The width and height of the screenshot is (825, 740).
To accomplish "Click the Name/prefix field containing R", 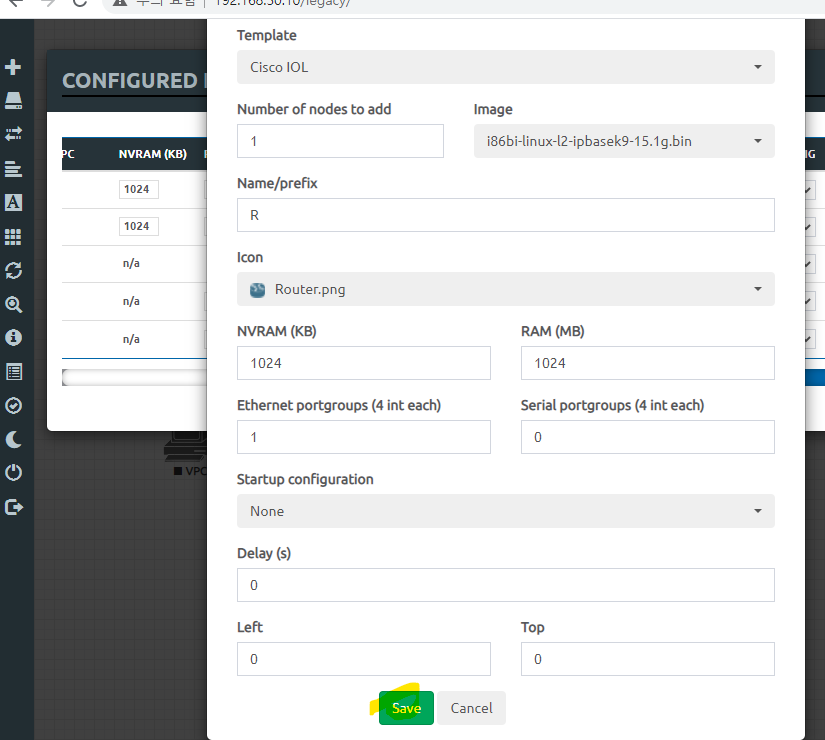I will point(506,215).
